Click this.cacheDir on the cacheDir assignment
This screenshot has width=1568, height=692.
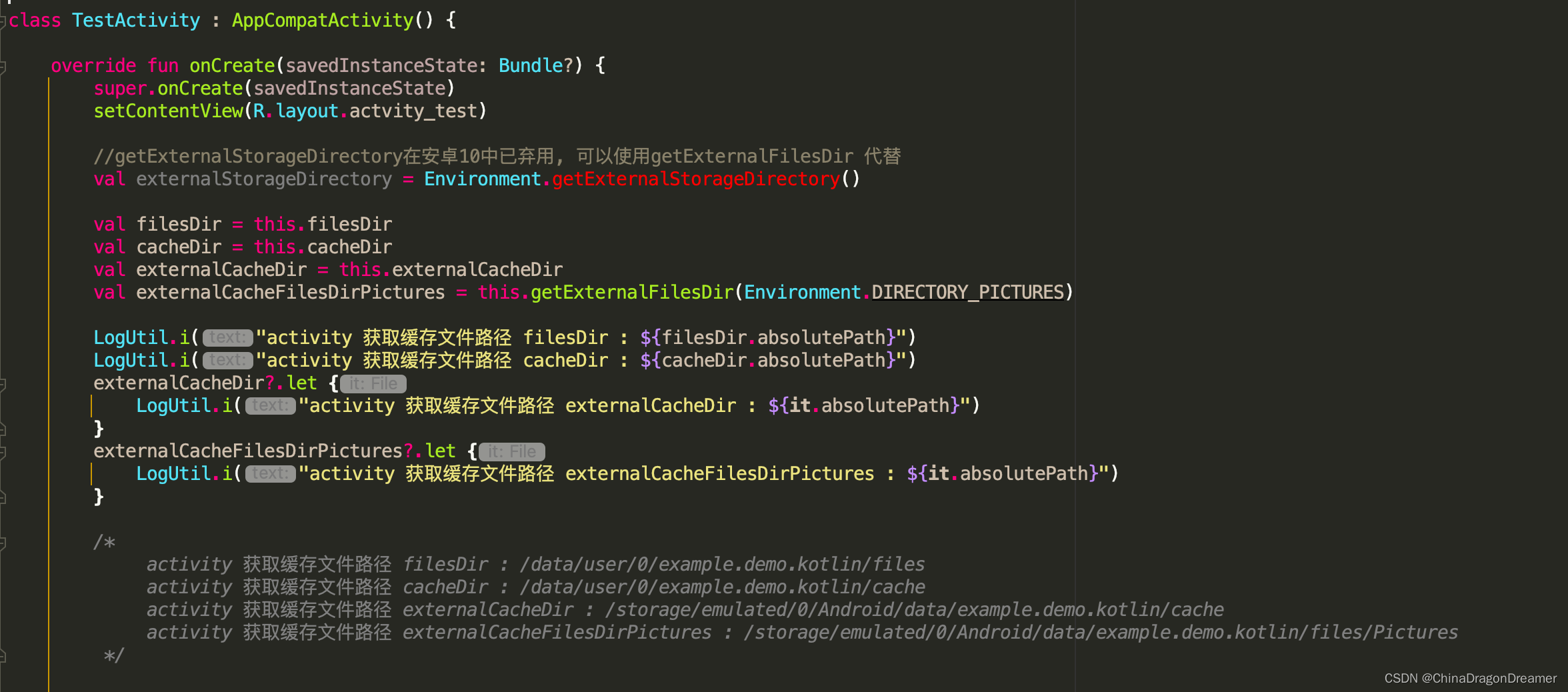[x=323, y=247]
